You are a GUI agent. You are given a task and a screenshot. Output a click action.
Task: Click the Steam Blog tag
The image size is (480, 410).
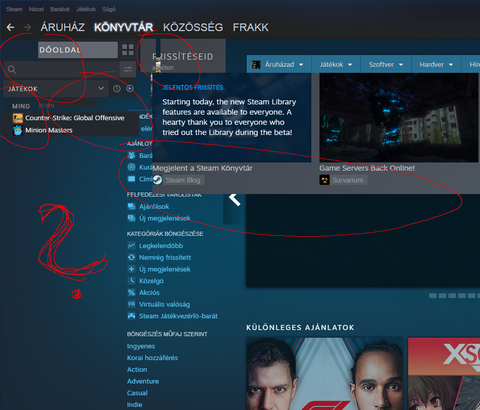pyautogui.click(x=183, y=180)
